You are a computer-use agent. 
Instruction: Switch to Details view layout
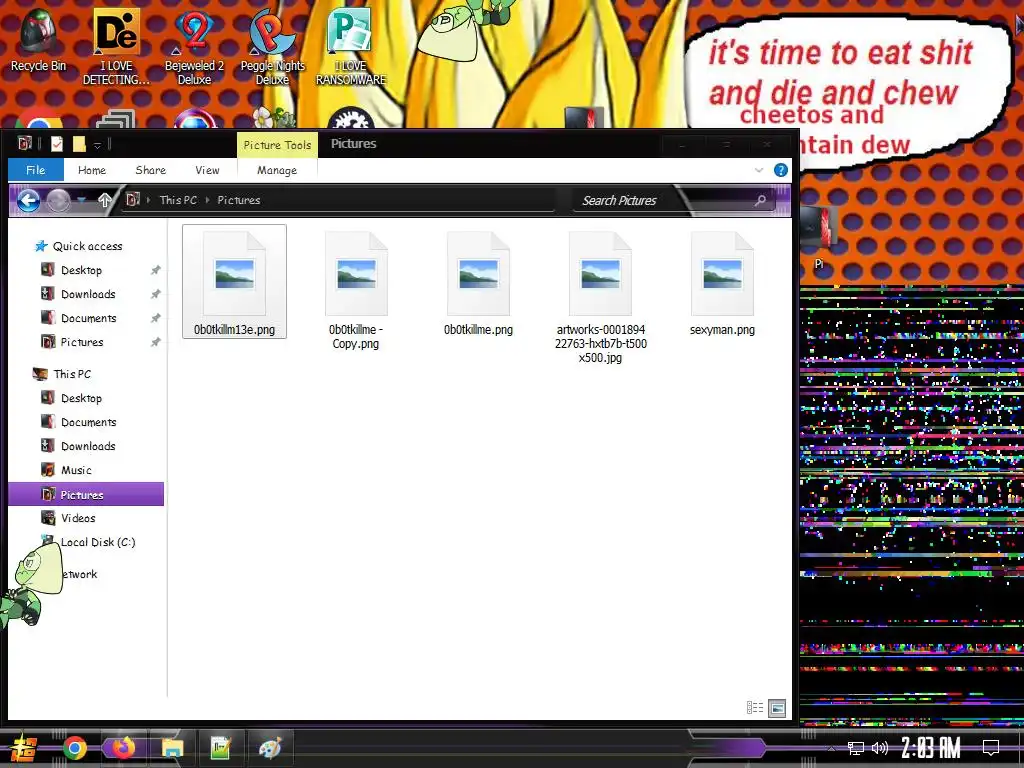click(x=755, y=708)
